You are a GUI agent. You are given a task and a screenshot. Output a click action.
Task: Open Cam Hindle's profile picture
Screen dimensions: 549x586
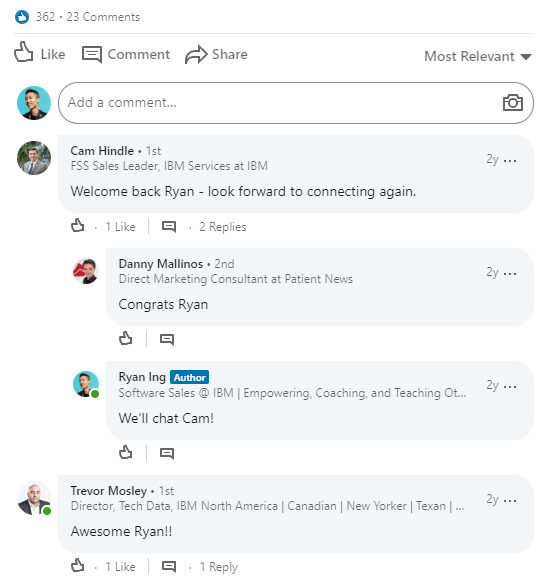point(34,158)
